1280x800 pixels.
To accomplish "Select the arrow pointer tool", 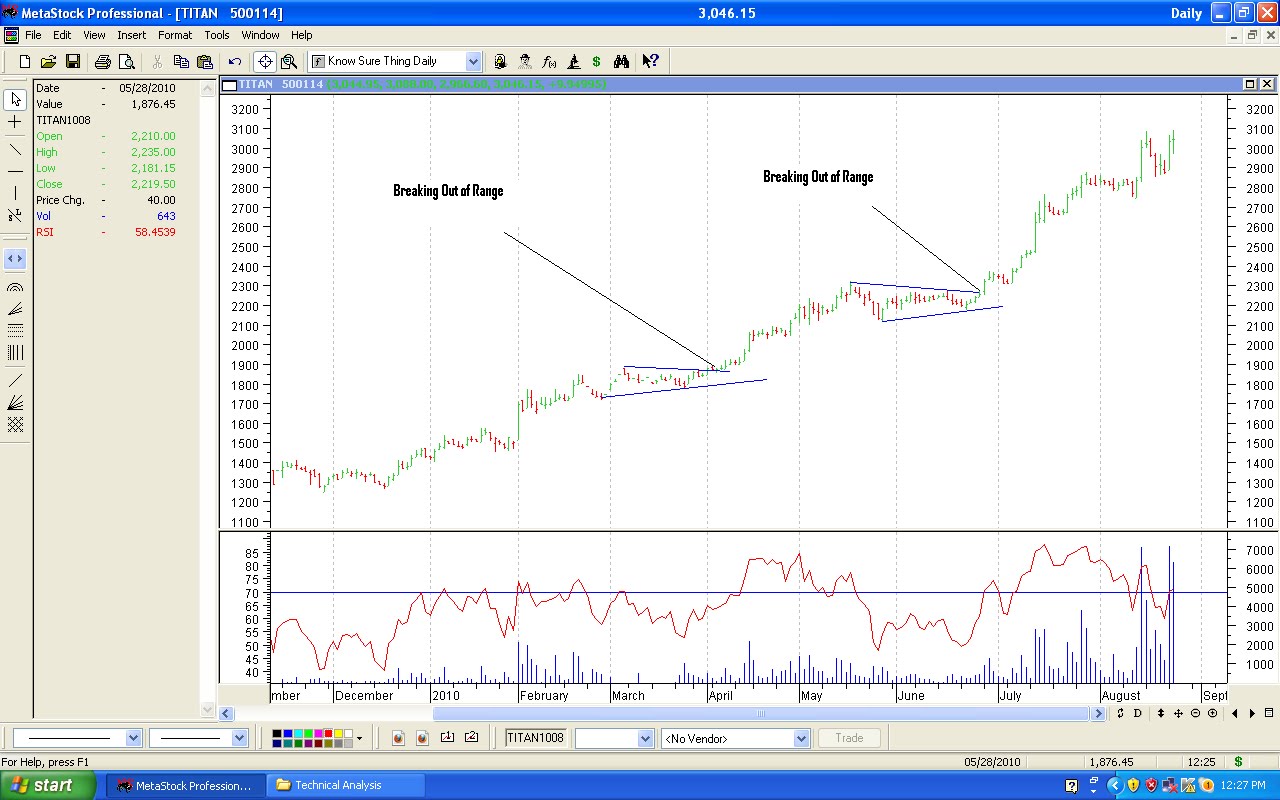I will pos(15,100).
